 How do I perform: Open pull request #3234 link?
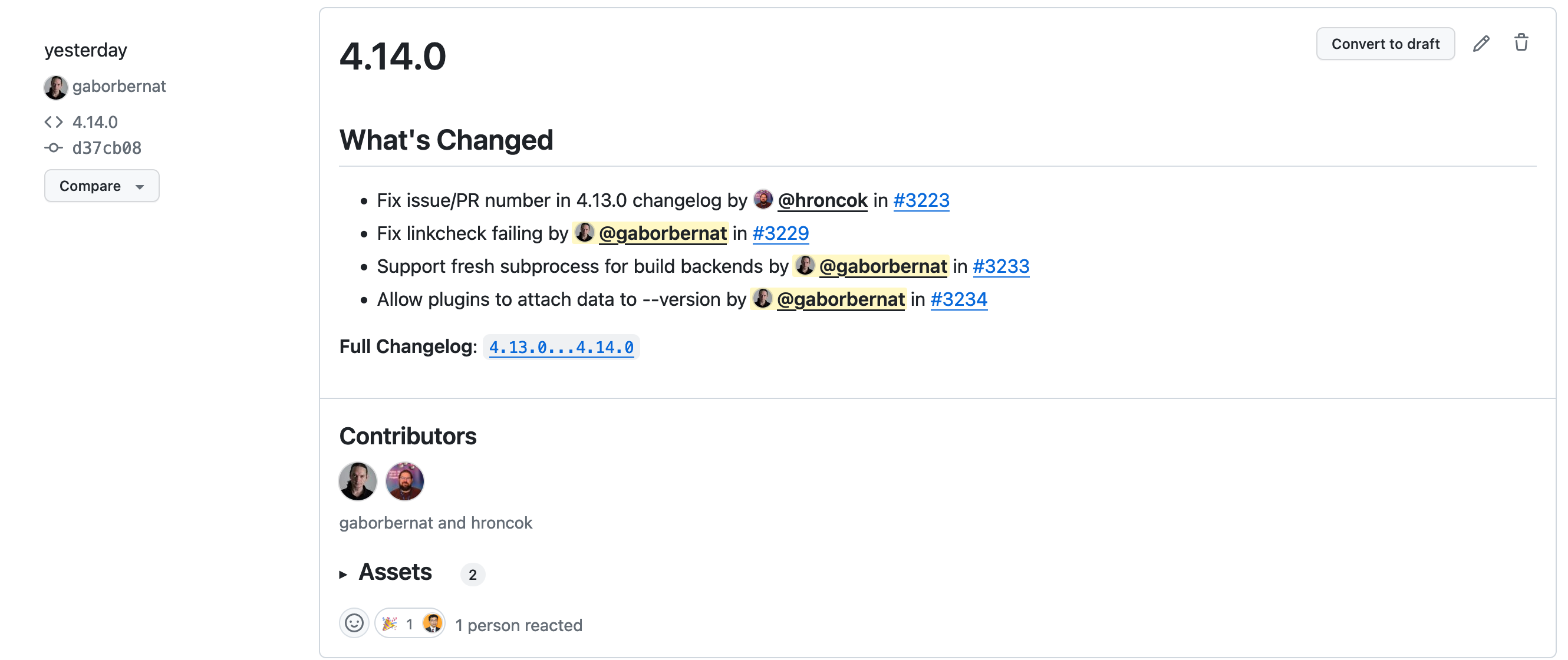point(958,299)
